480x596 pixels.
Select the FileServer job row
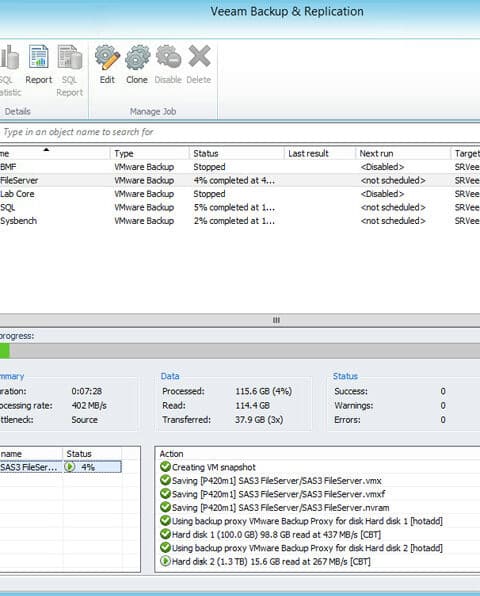click(240, 180)
